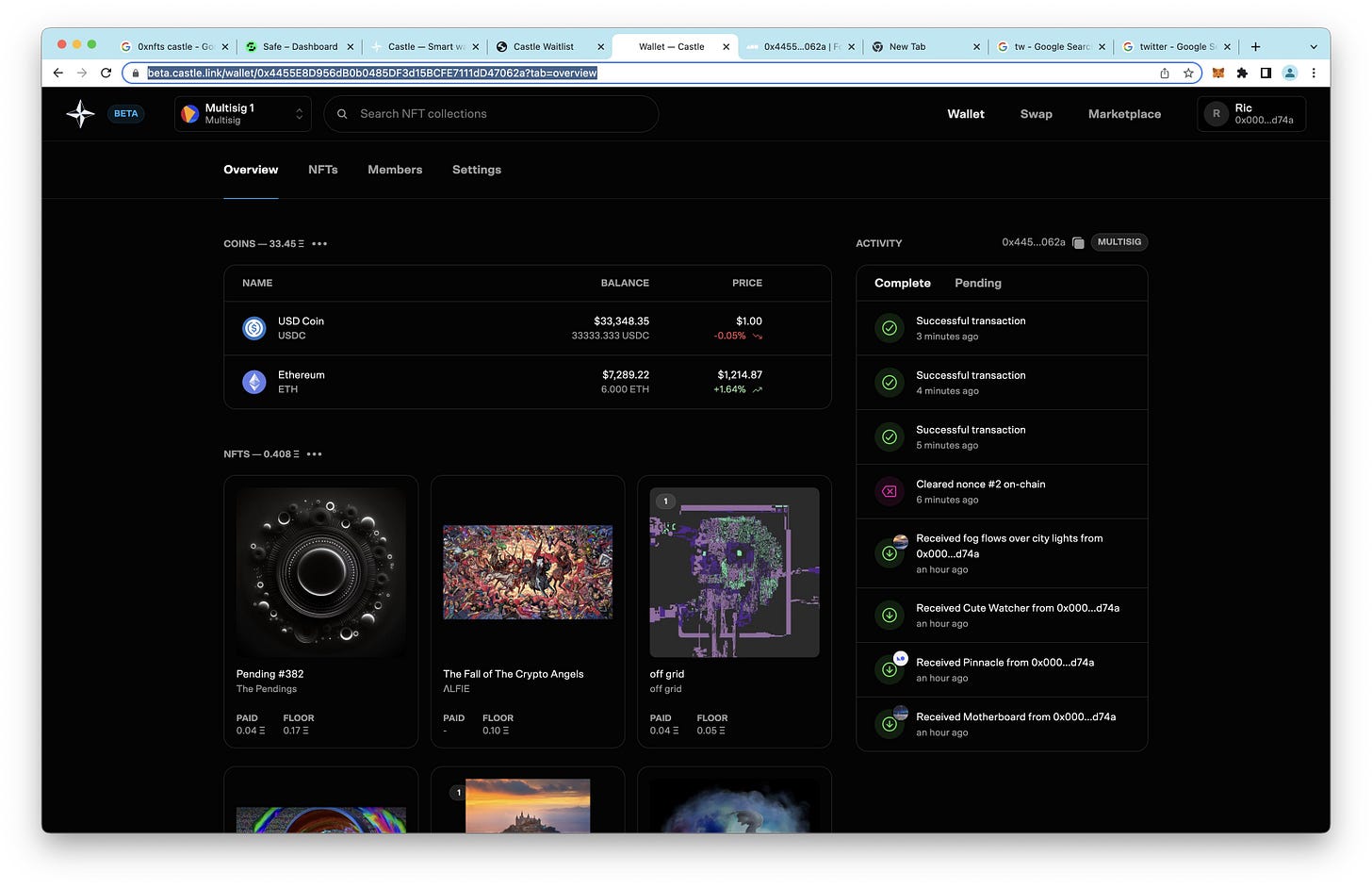Expand the tab search chevron
Image resolution: width=1372 pixels, height=888 pixels.
click(1314, 46)
